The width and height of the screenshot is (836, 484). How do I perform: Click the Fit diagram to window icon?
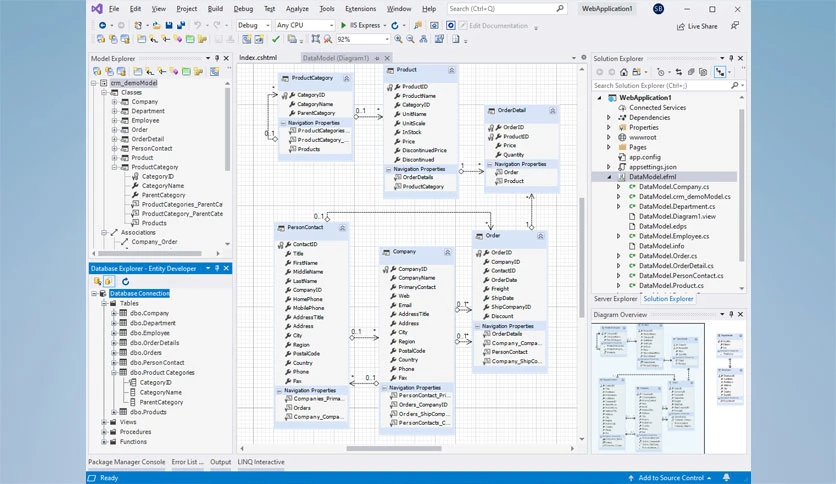click(316, 39)
